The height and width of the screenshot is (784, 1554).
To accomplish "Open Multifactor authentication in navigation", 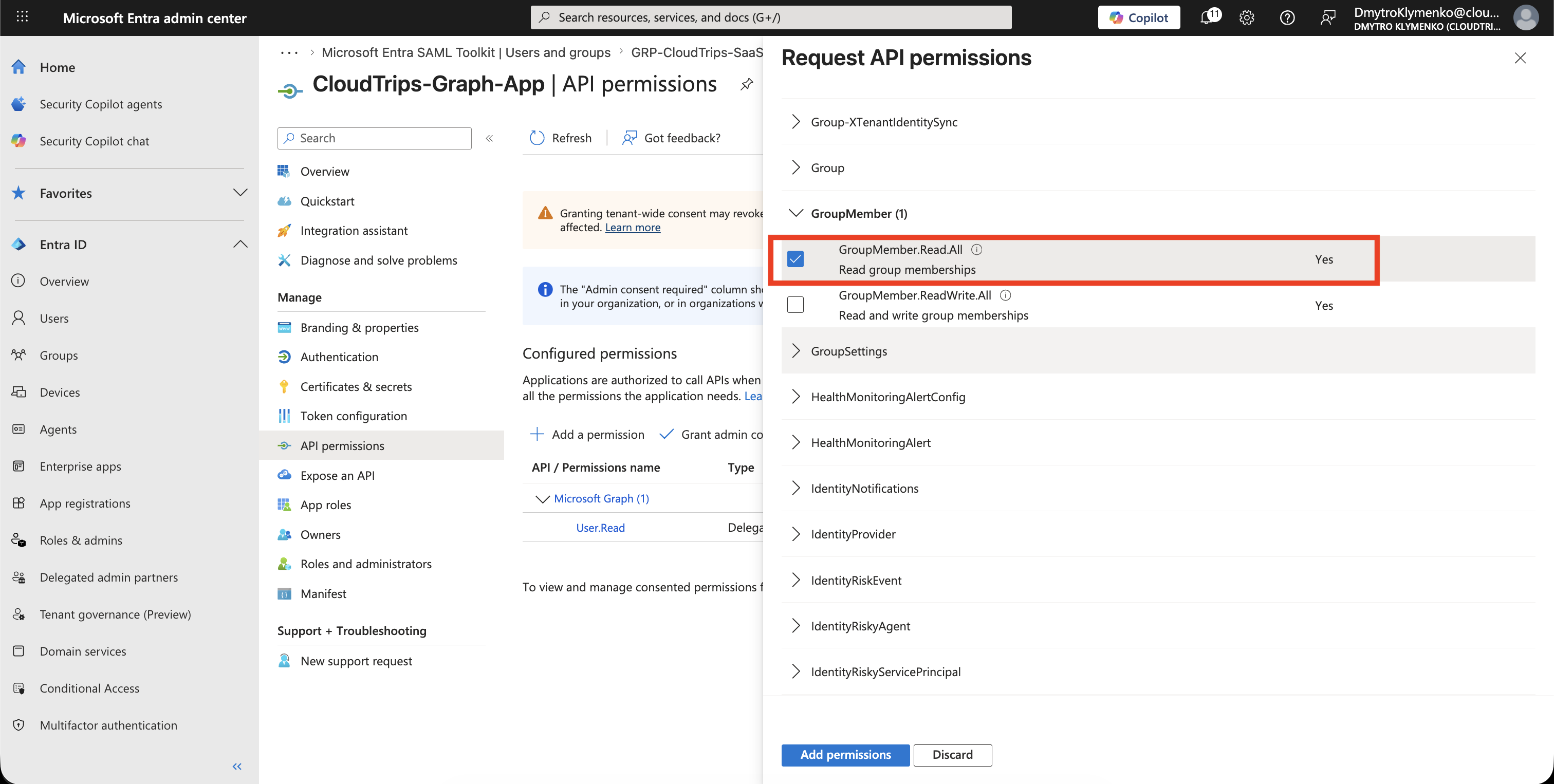I will point(108,725).
